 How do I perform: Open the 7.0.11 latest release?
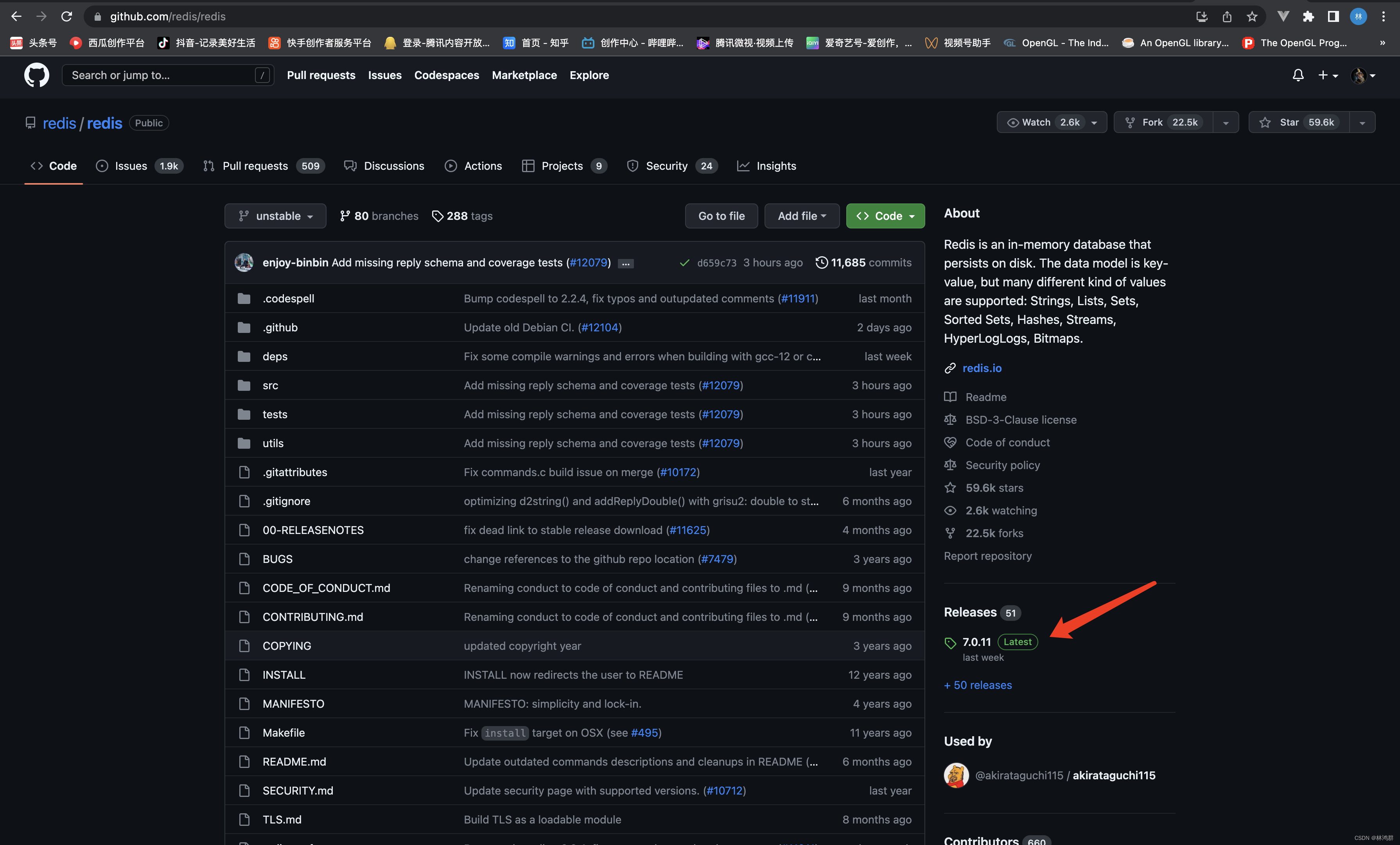click(977, 642)
